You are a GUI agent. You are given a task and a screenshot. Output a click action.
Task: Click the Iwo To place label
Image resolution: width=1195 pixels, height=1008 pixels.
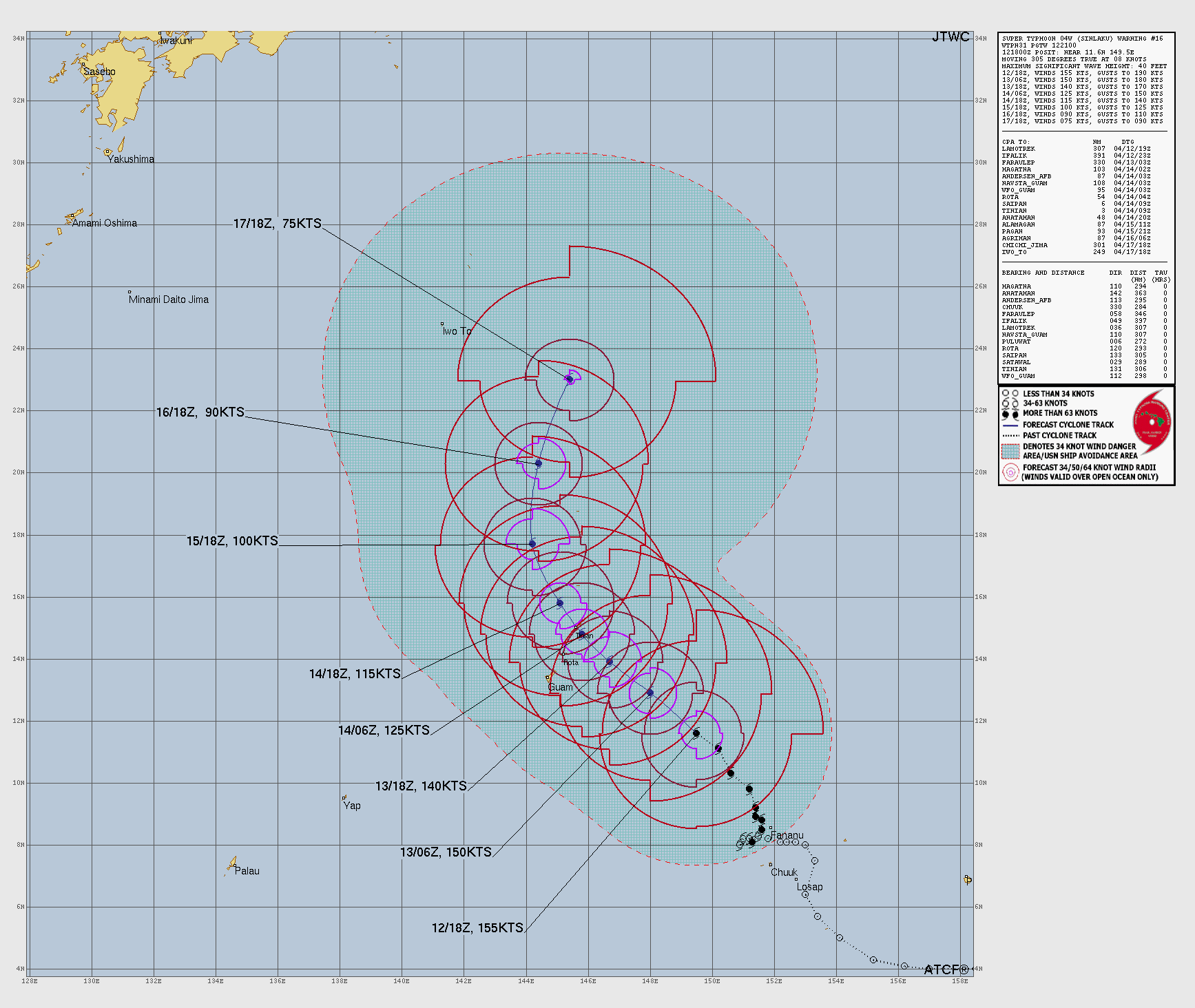tap(457, 331)
